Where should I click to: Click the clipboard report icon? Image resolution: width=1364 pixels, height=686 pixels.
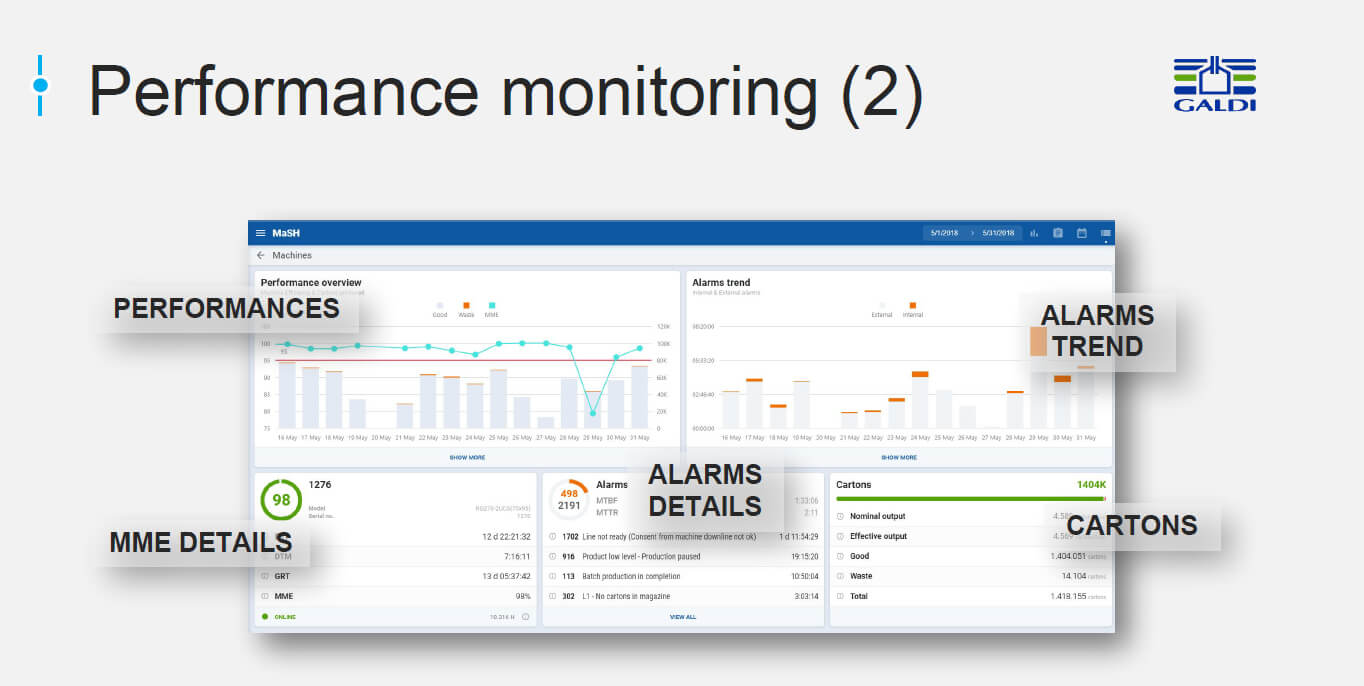pos(1057,233)
